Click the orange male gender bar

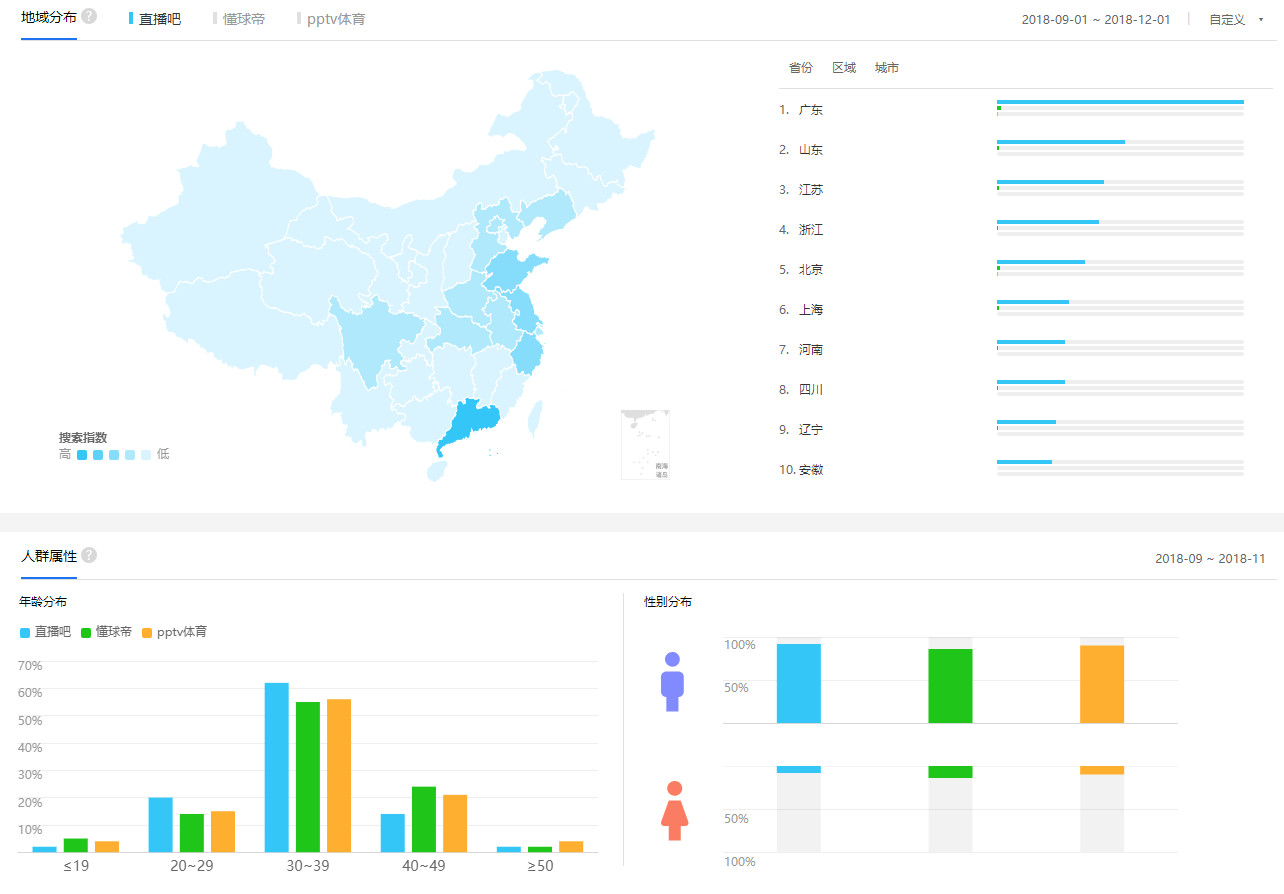coord(1102,684)
